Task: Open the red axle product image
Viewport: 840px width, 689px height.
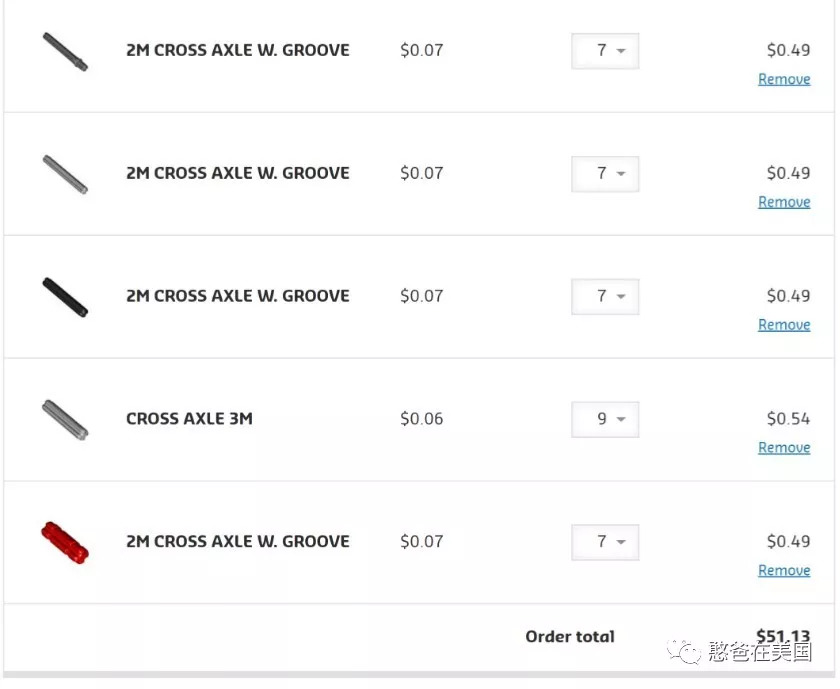Action: [65, 541]
